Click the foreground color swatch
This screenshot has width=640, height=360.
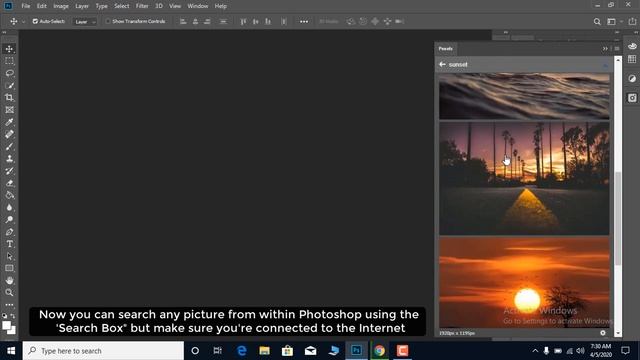pyautogui.click(x=6, y=325)
